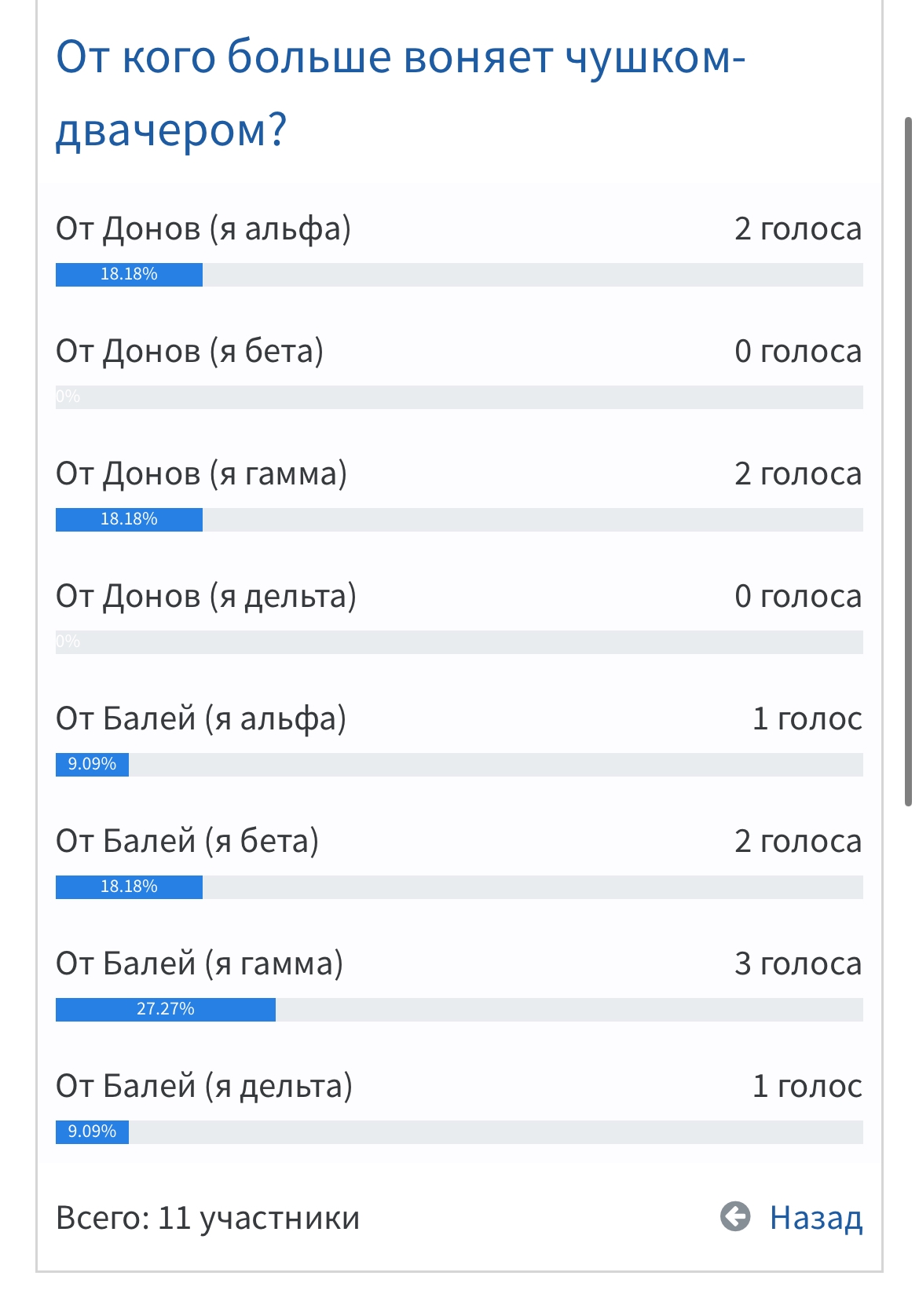Click the 27.27% bar for Балей гамма
Screen dimensions: 919x1316
(x=166, y=1010)
